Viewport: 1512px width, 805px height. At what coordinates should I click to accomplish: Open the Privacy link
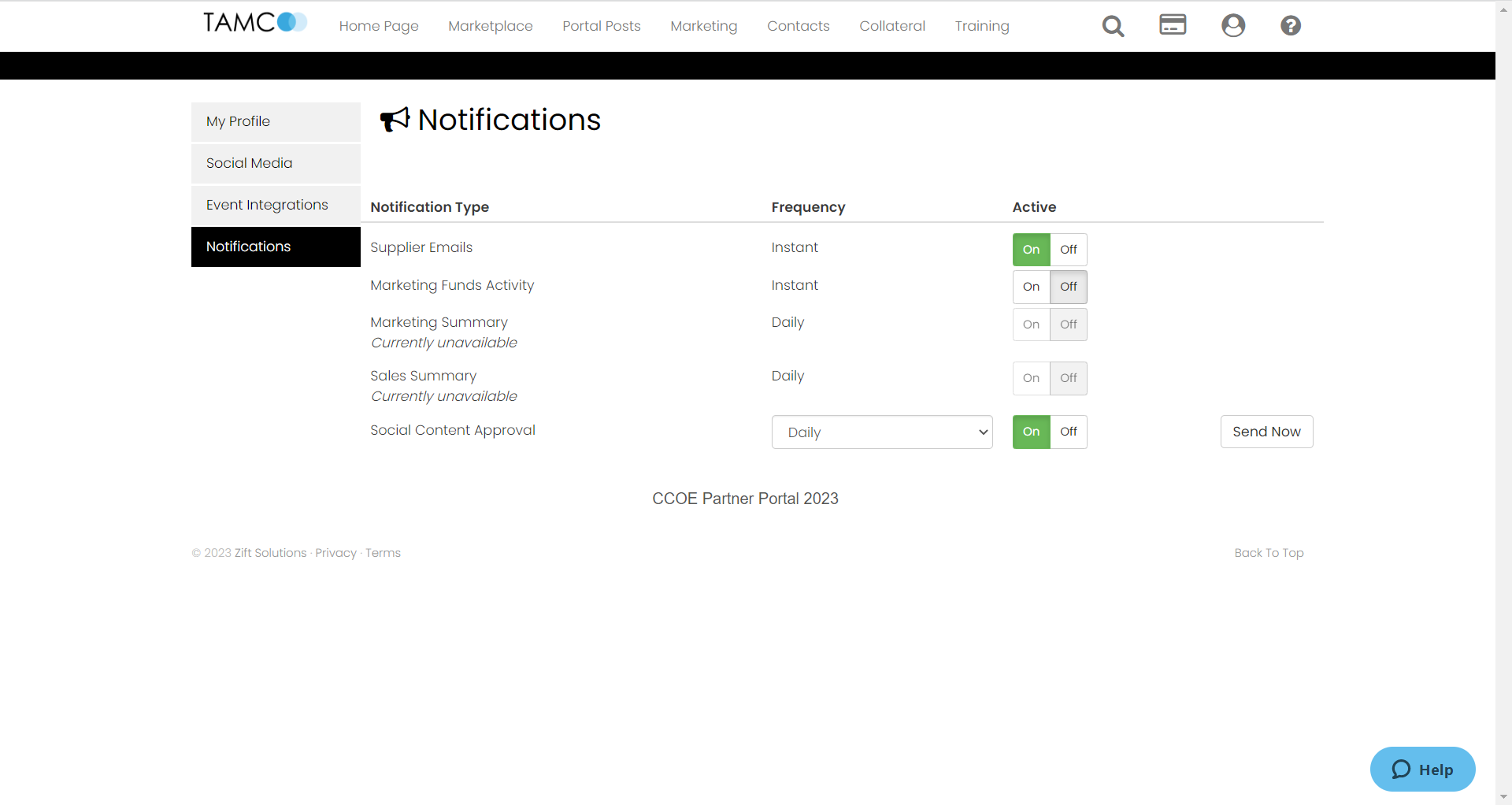336,553
